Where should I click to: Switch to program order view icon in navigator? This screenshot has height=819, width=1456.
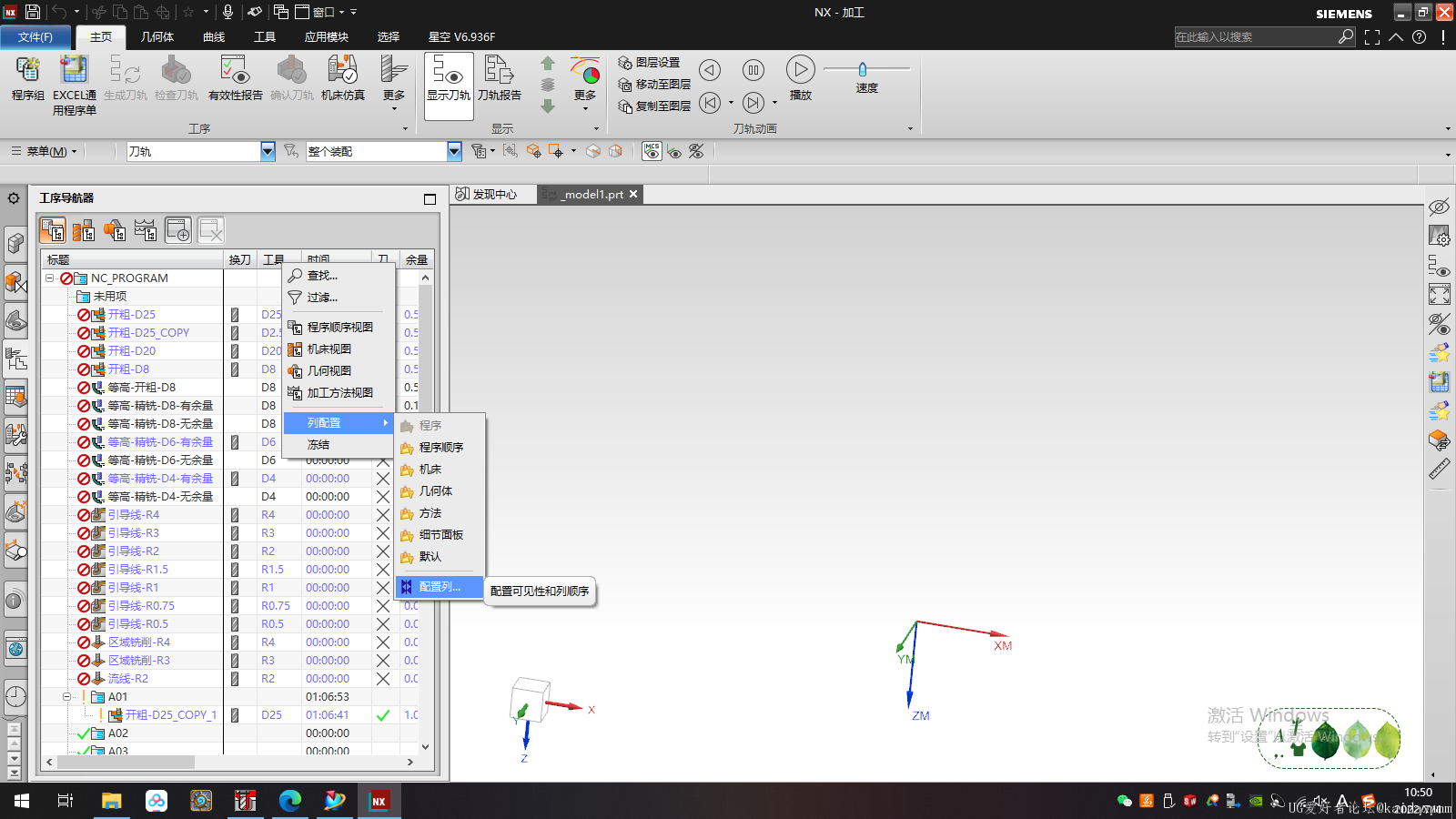tap(53, 230)
